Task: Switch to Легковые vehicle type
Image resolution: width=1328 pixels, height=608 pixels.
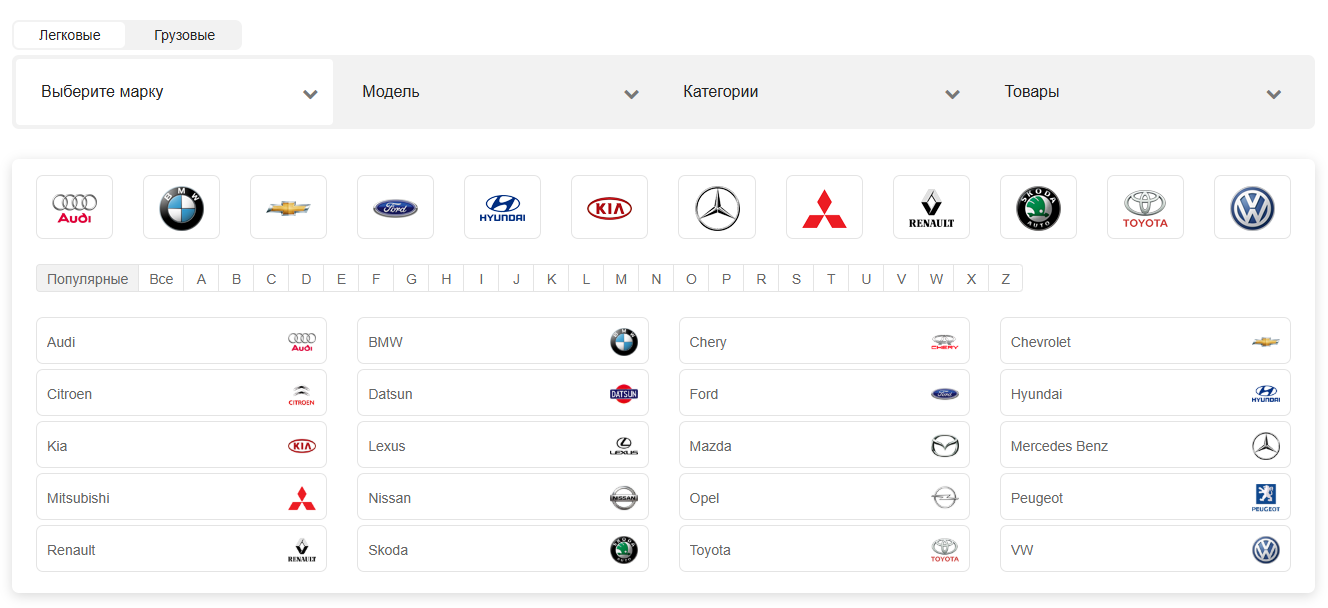Action: (70, 35)
